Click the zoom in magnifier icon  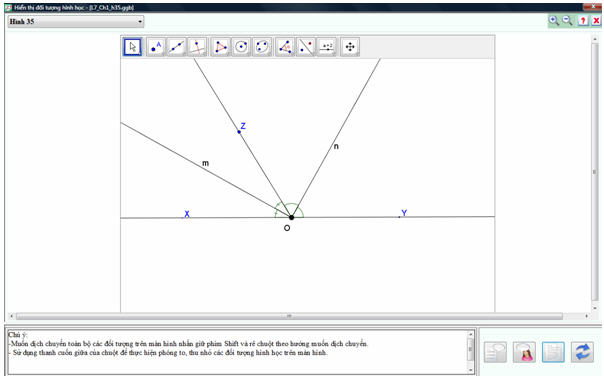(554, 20)
